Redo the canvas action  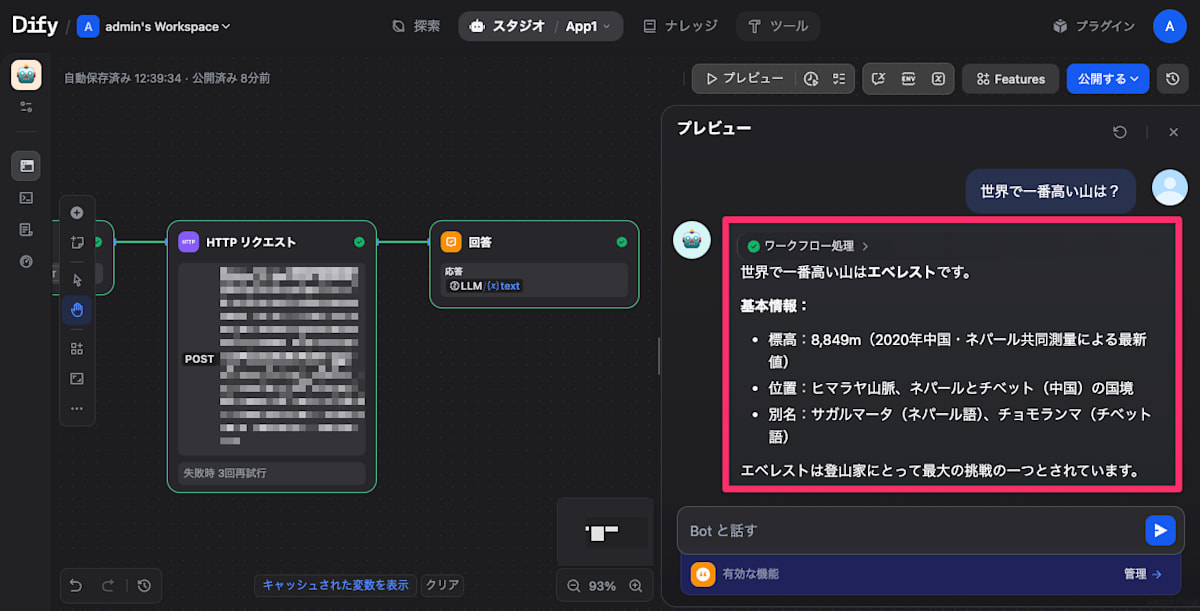pyautogui.click(x=107, y=586)
